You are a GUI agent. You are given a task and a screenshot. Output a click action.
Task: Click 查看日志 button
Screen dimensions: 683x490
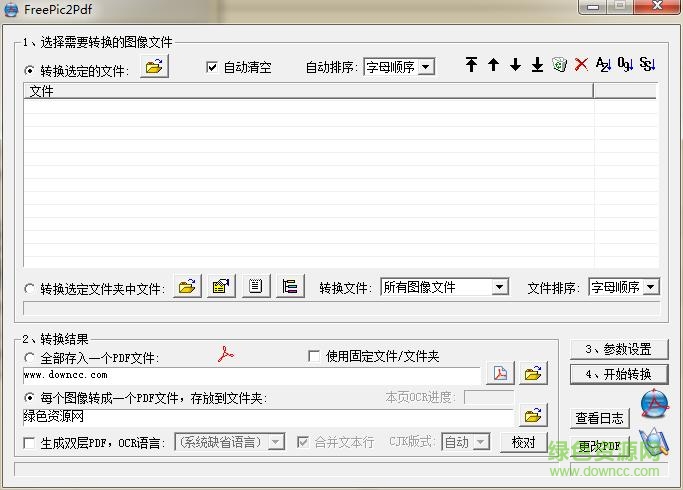599,418
